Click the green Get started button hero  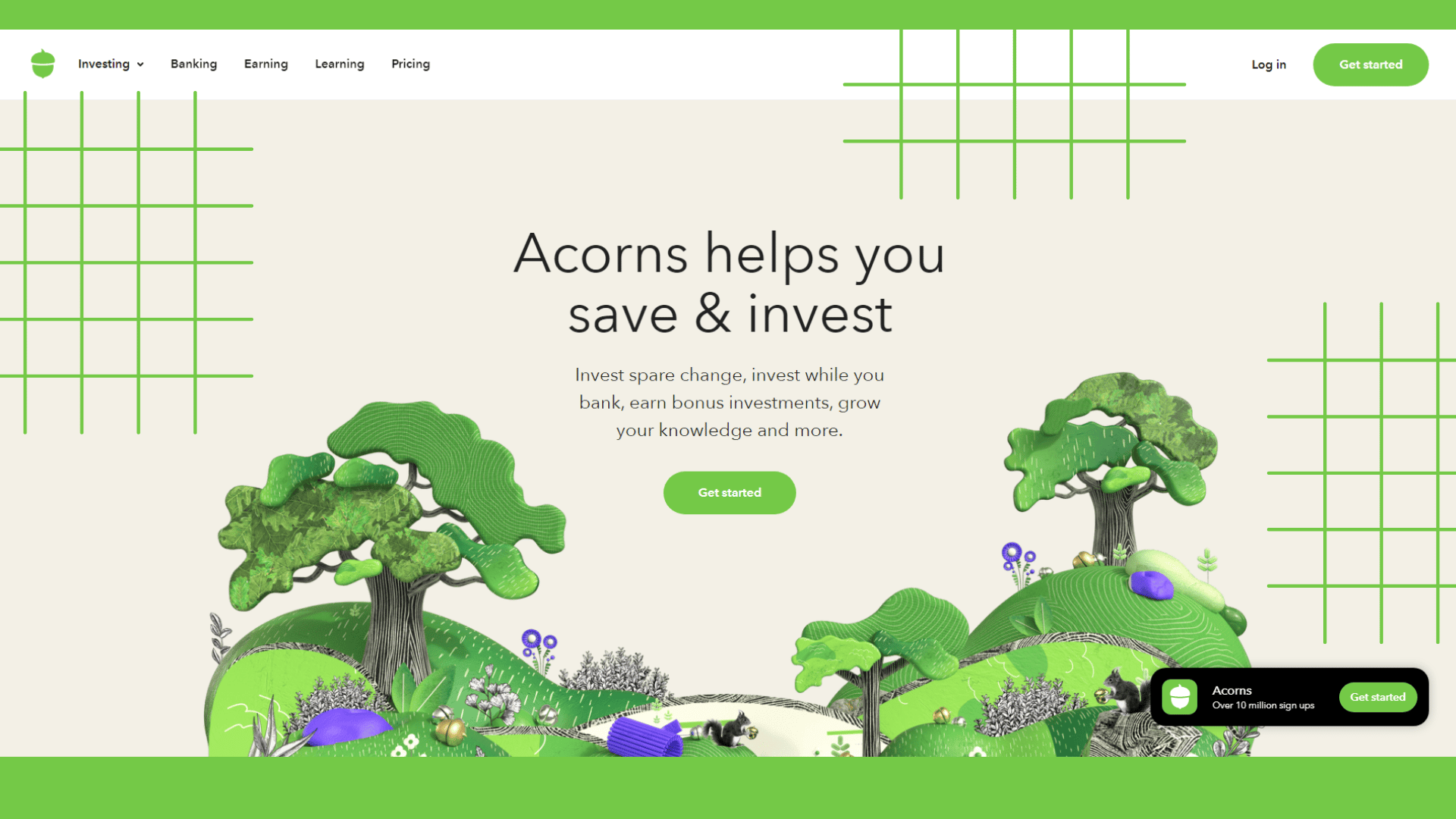pyautogui.click(x=730, y=492)
